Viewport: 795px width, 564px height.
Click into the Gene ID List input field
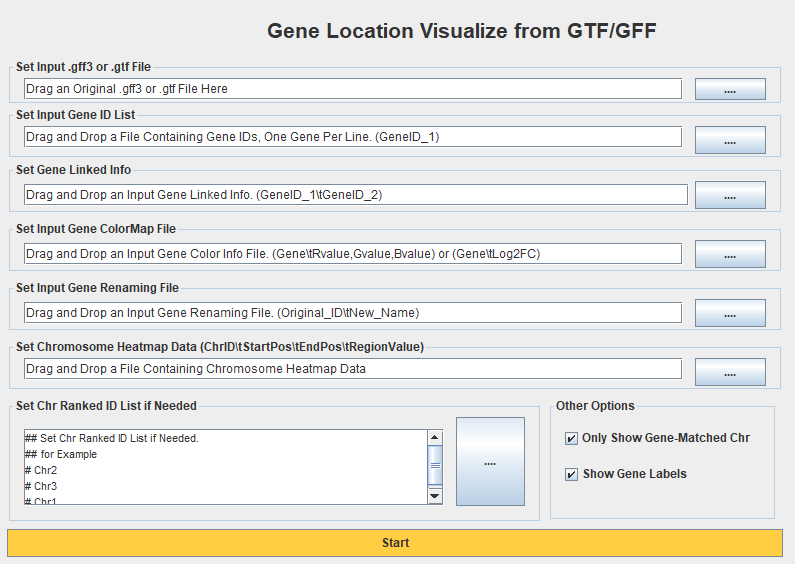(352, 137)
